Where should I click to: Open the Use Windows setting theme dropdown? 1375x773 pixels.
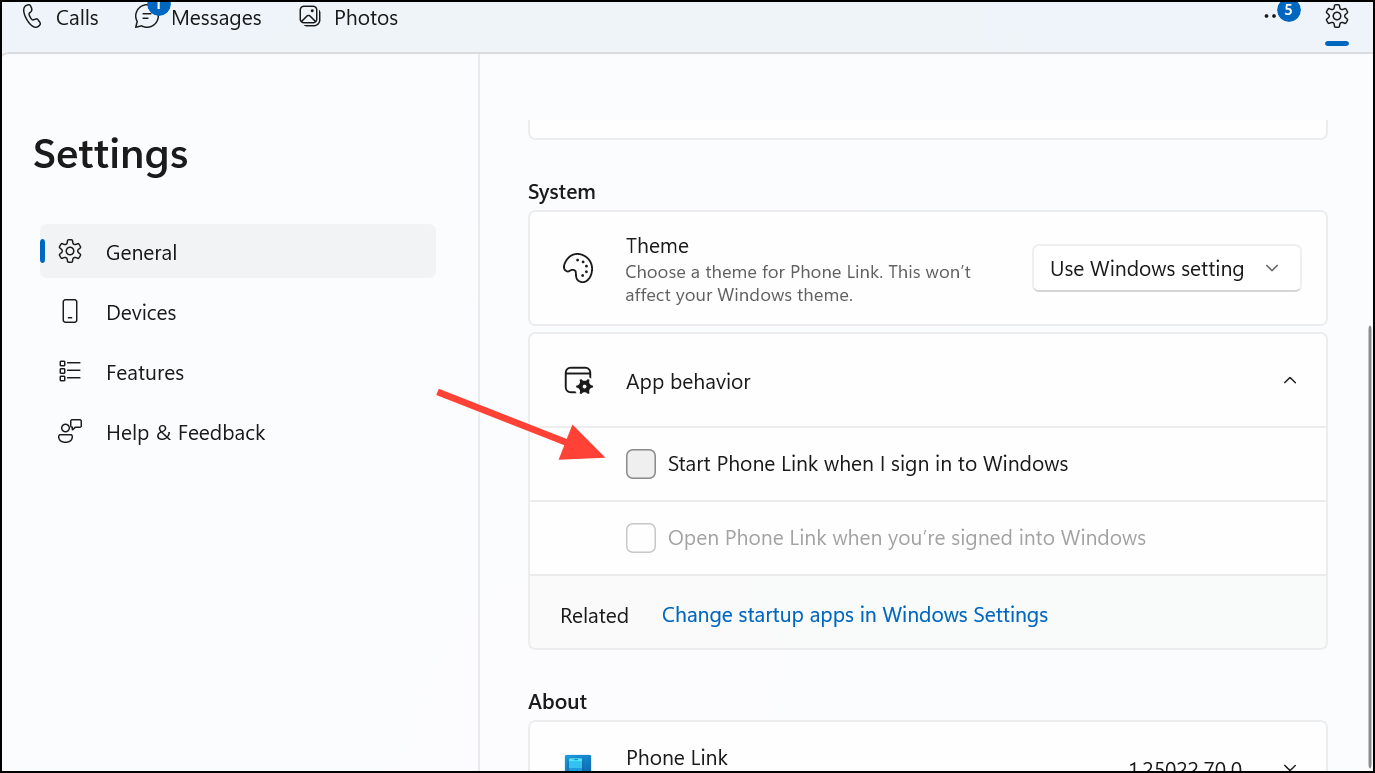(x=1166, y=268)
